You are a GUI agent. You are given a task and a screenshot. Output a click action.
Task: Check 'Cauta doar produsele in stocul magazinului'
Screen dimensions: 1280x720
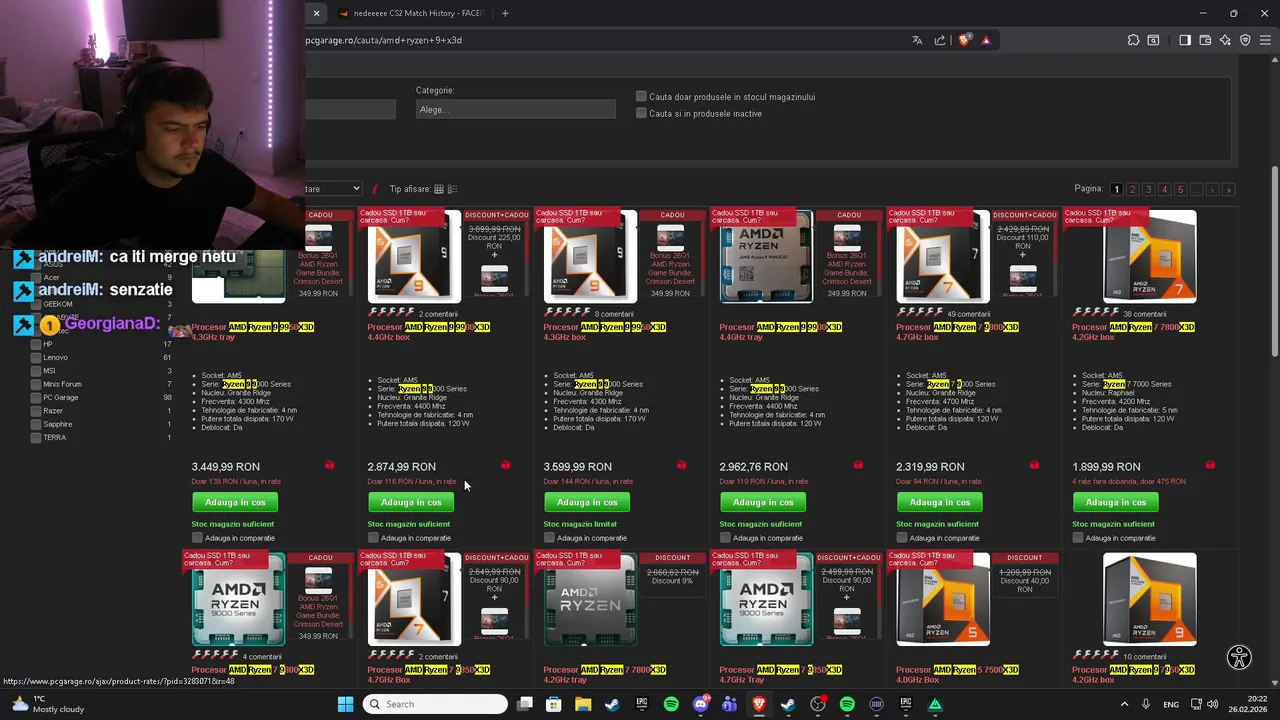[x=641, y=97]
